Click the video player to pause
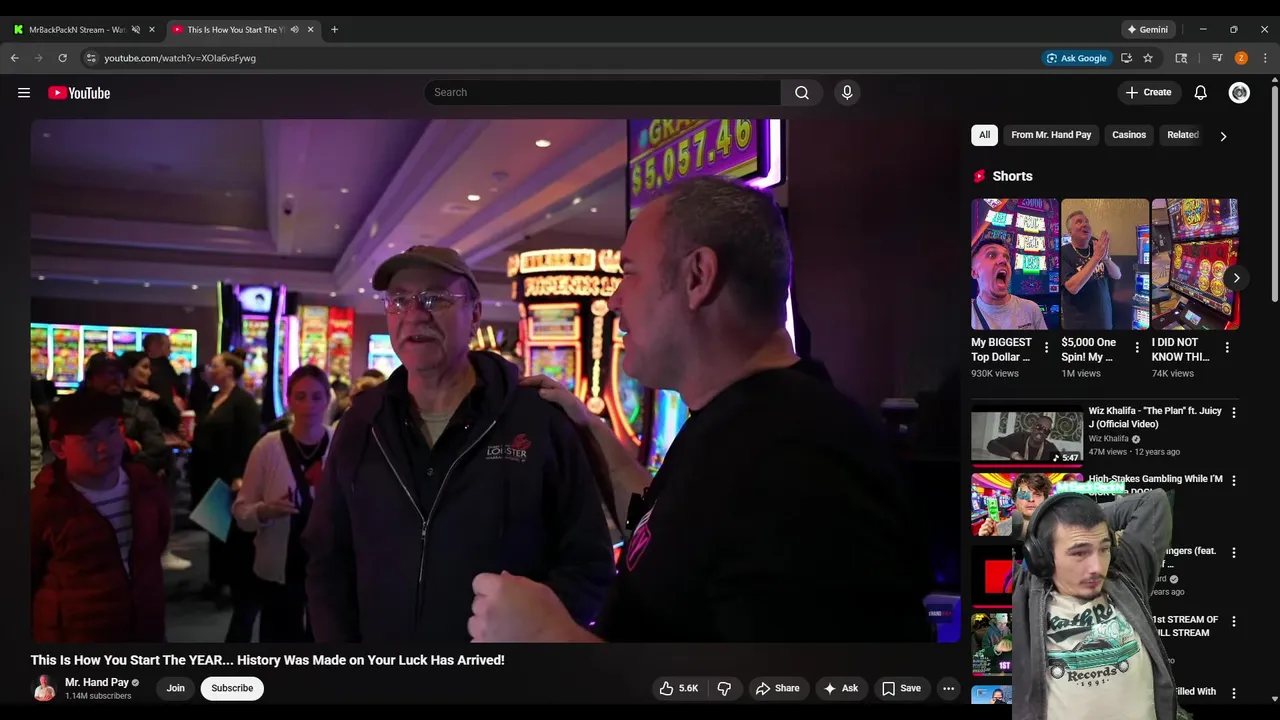The image size is (1280, 720). 495,381
